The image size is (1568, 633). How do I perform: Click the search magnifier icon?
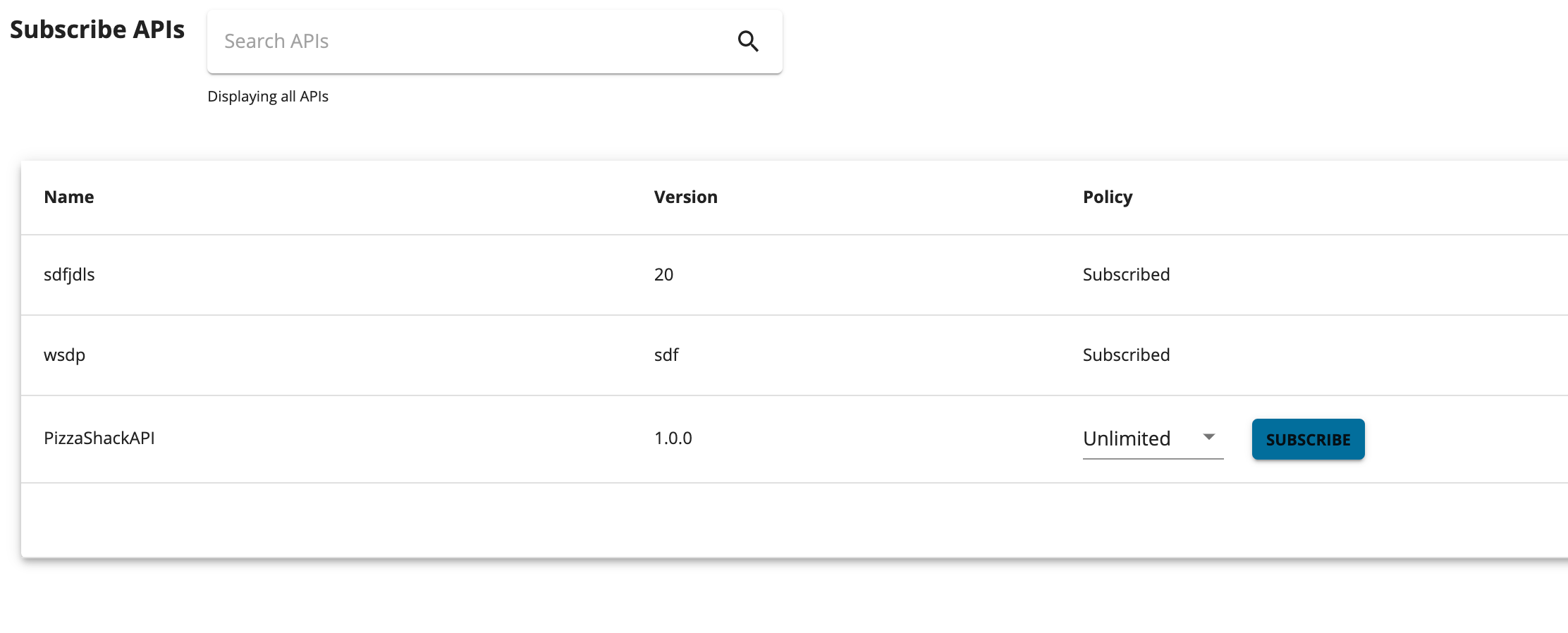tap(748, 41)
